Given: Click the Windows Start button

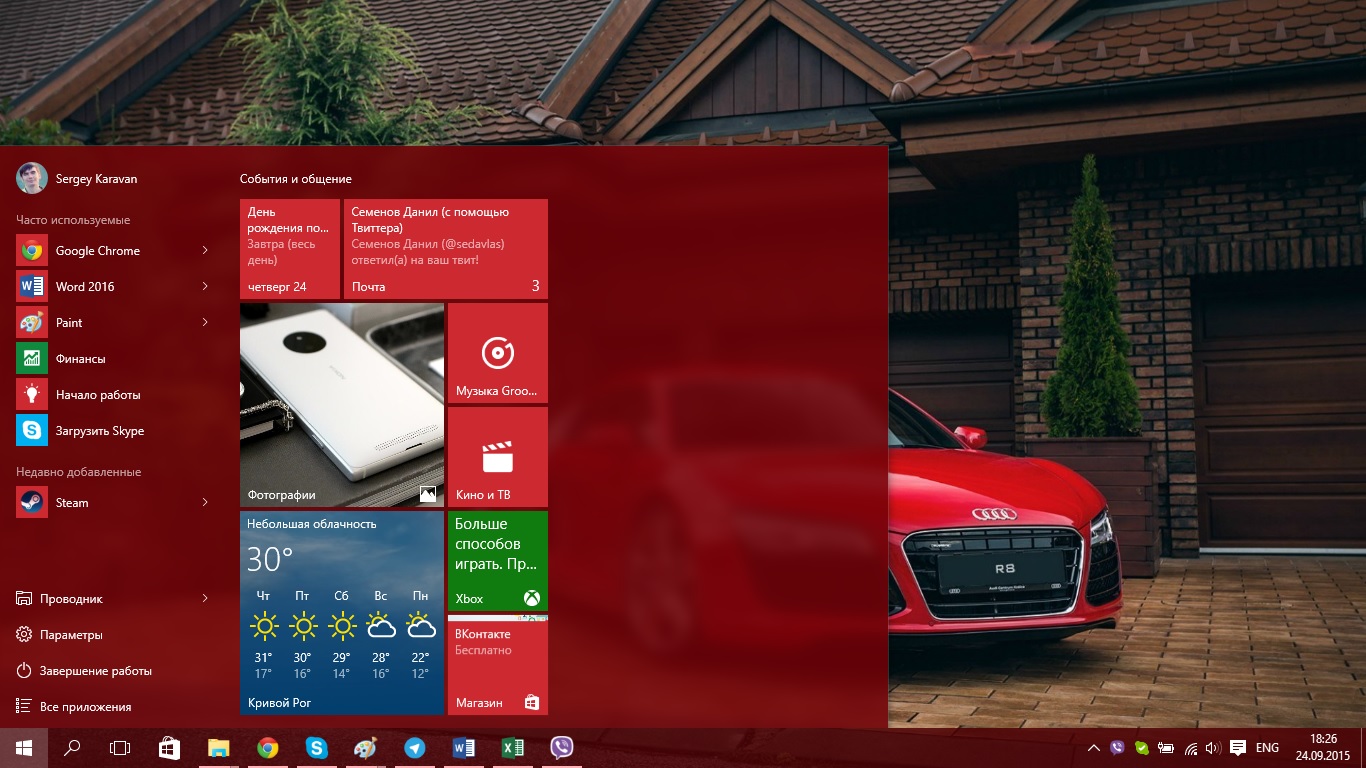Looking at the screenshot, I should click(24, 748).
